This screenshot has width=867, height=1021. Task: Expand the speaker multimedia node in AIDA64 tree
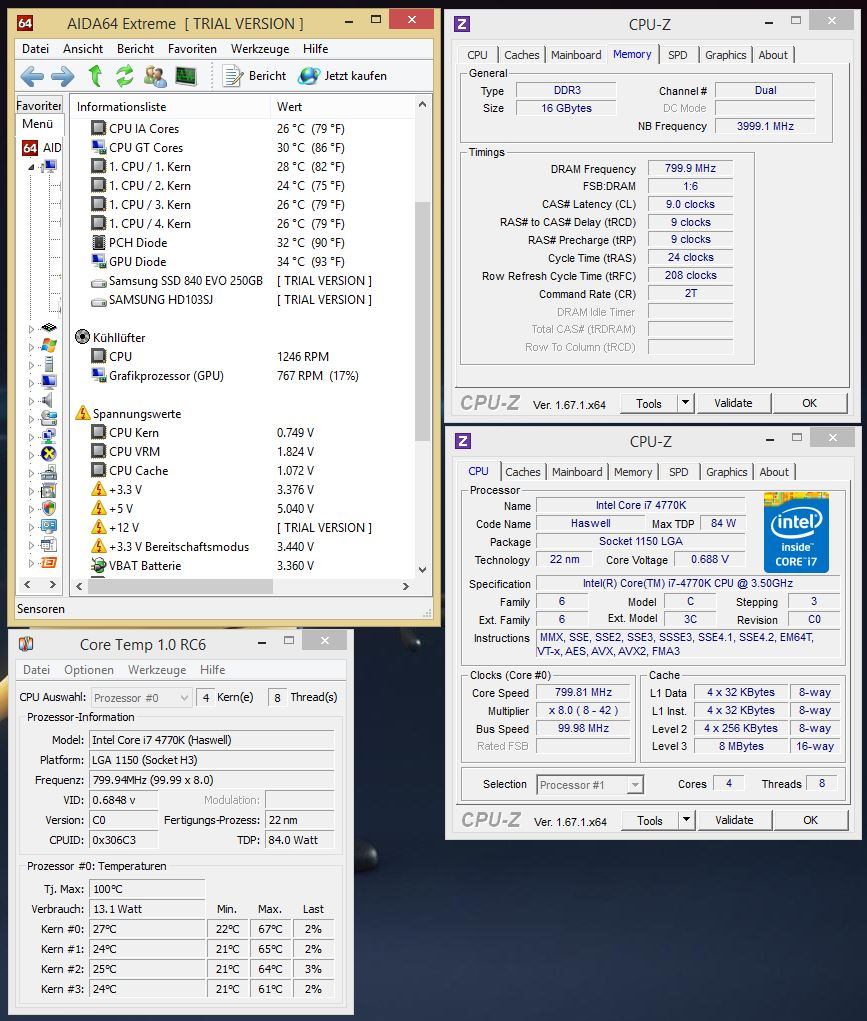point(31,400)
